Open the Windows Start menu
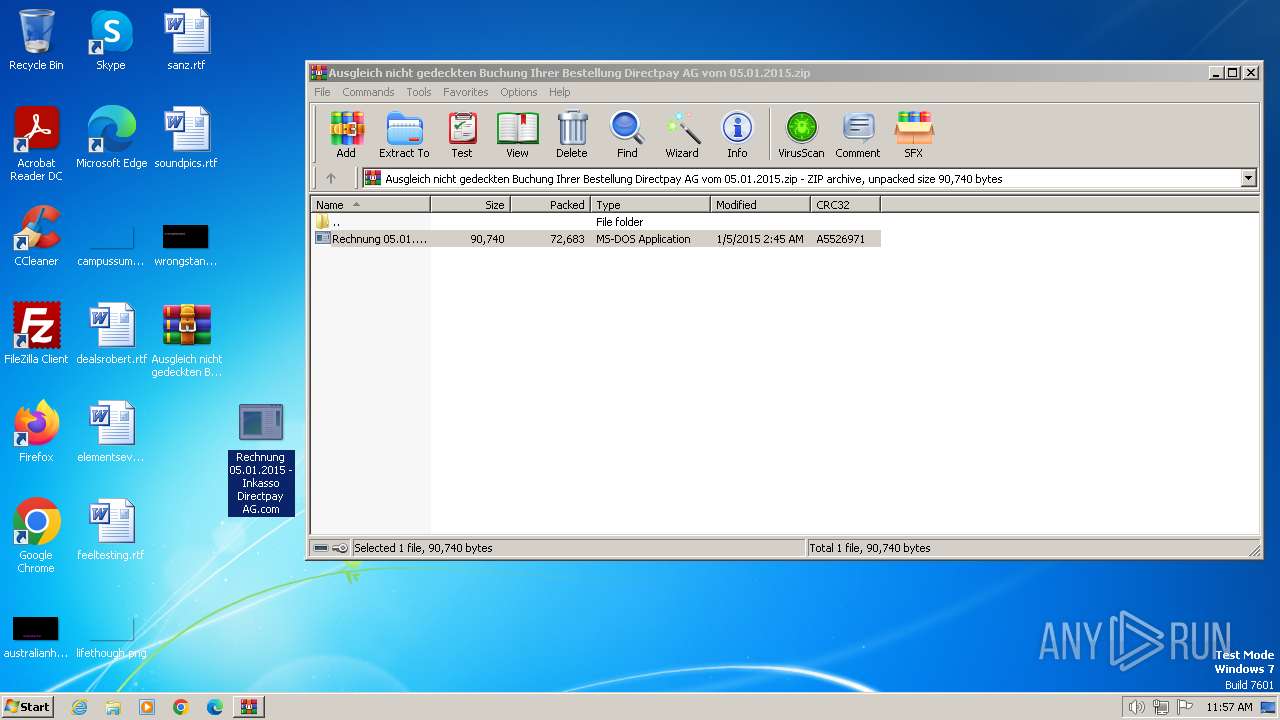This screenshot has height=720, width=1280. point(27,706)
